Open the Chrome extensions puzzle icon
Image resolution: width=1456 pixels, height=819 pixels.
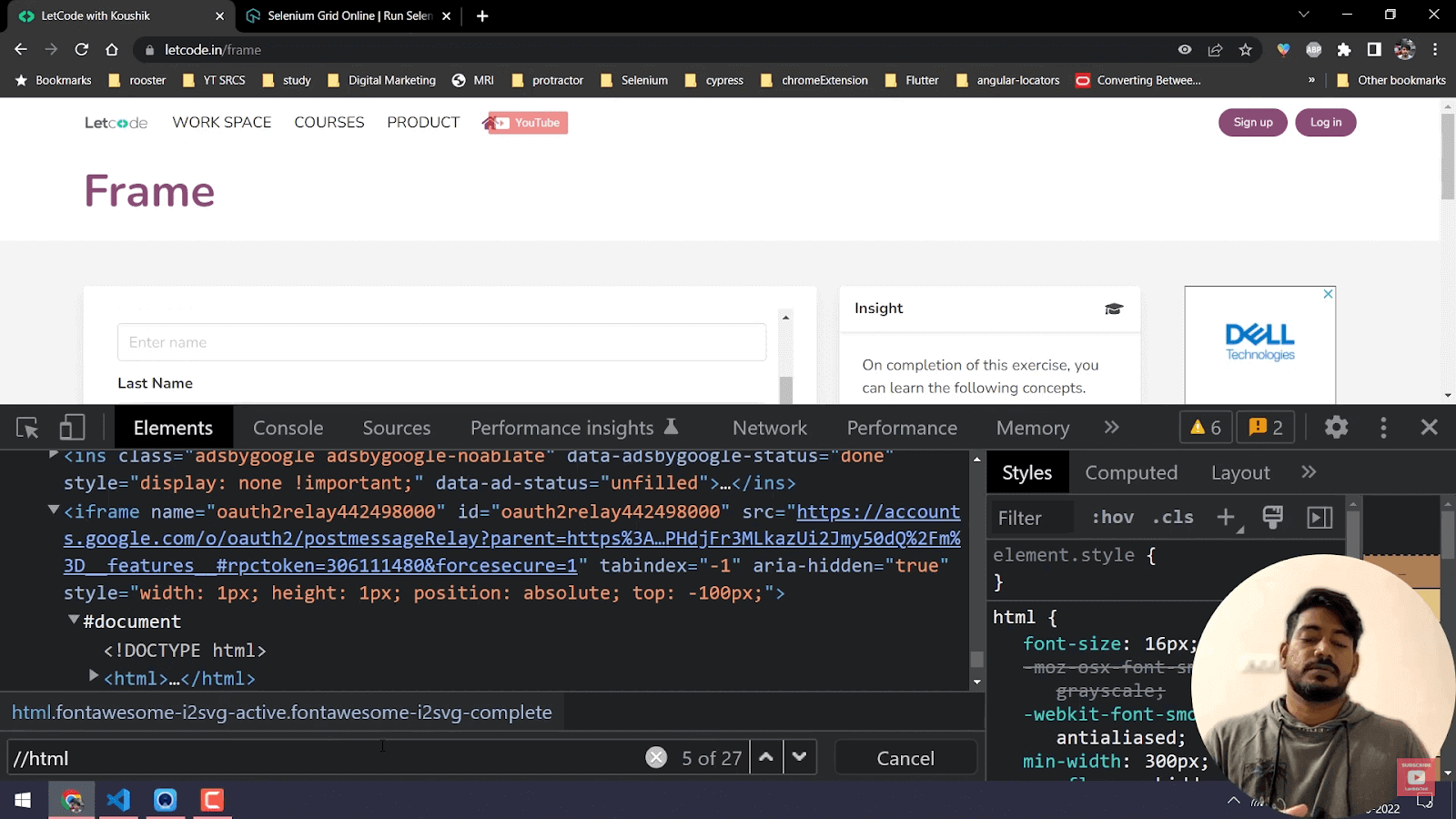point(1344,49)
